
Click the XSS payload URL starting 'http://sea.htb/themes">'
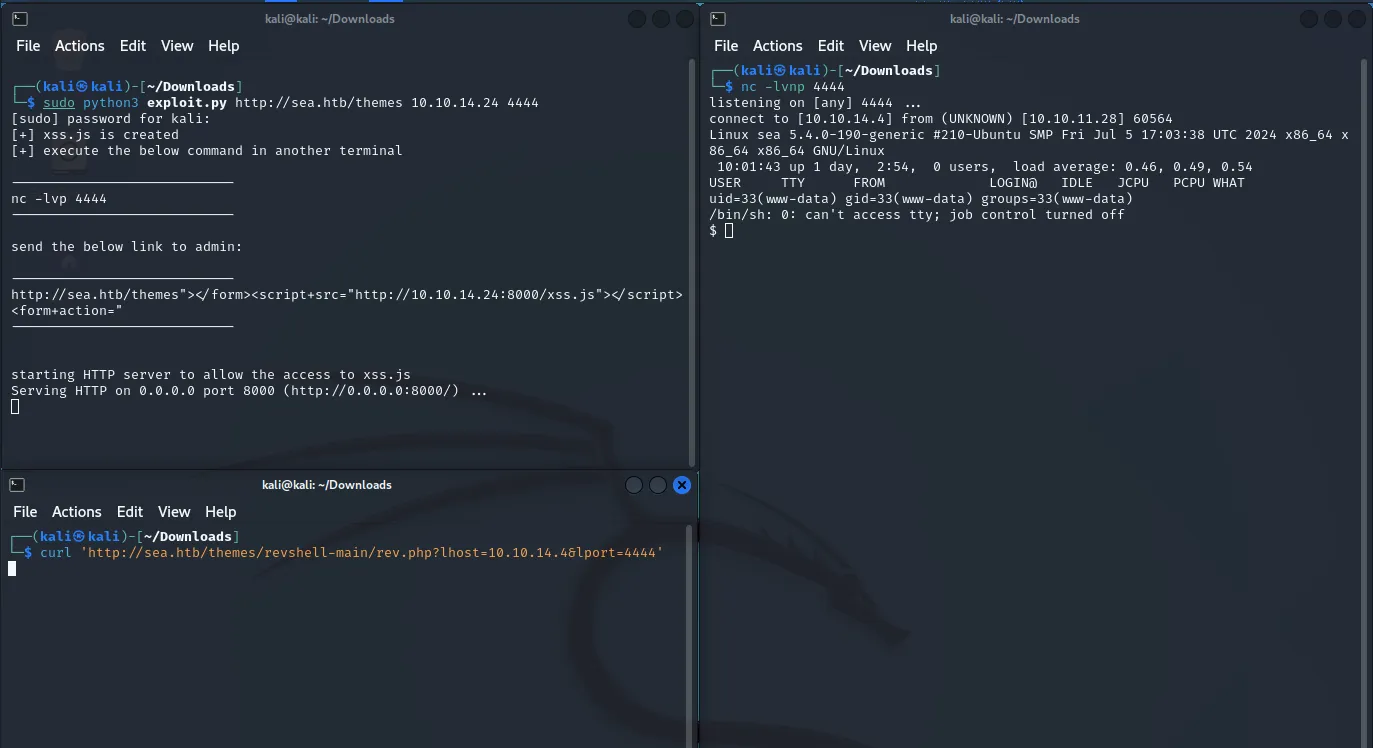coord(347,295)
